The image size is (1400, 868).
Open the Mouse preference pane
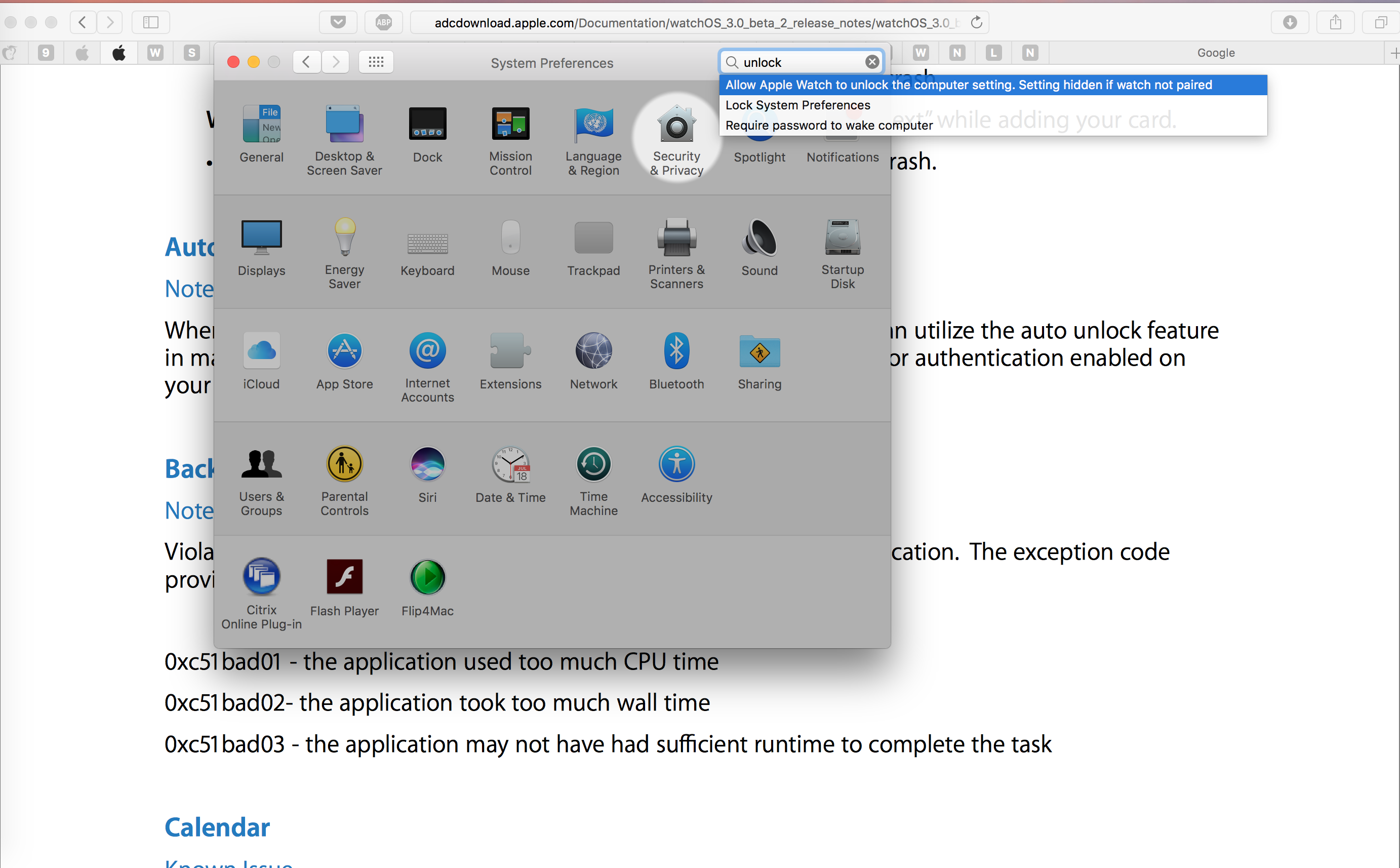point(510,248)
